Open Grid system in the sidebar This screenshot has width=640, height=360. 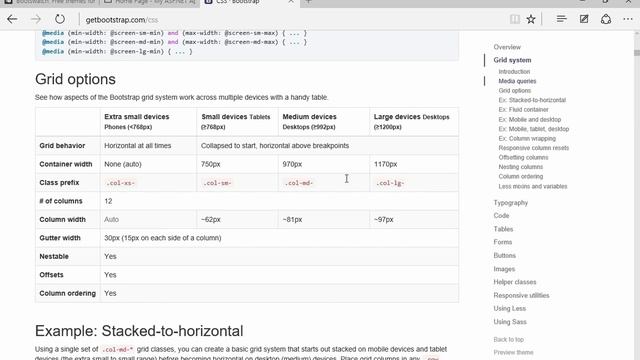coord(512,60)
